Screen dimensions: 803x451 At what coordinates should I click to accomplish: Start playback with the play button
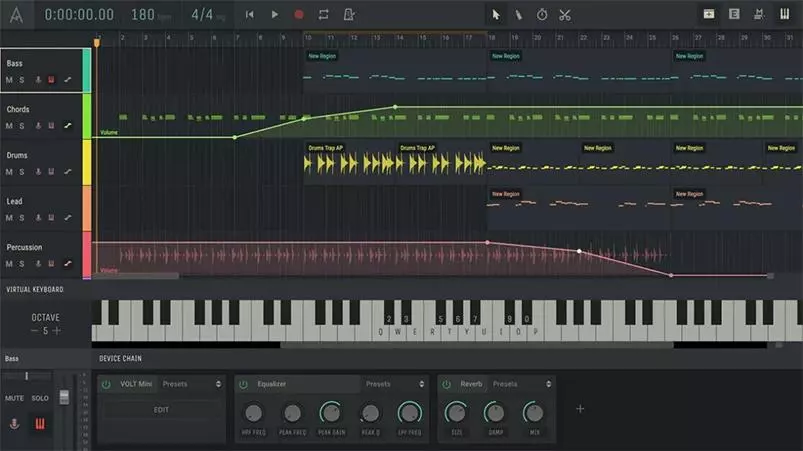coord(274,15)
